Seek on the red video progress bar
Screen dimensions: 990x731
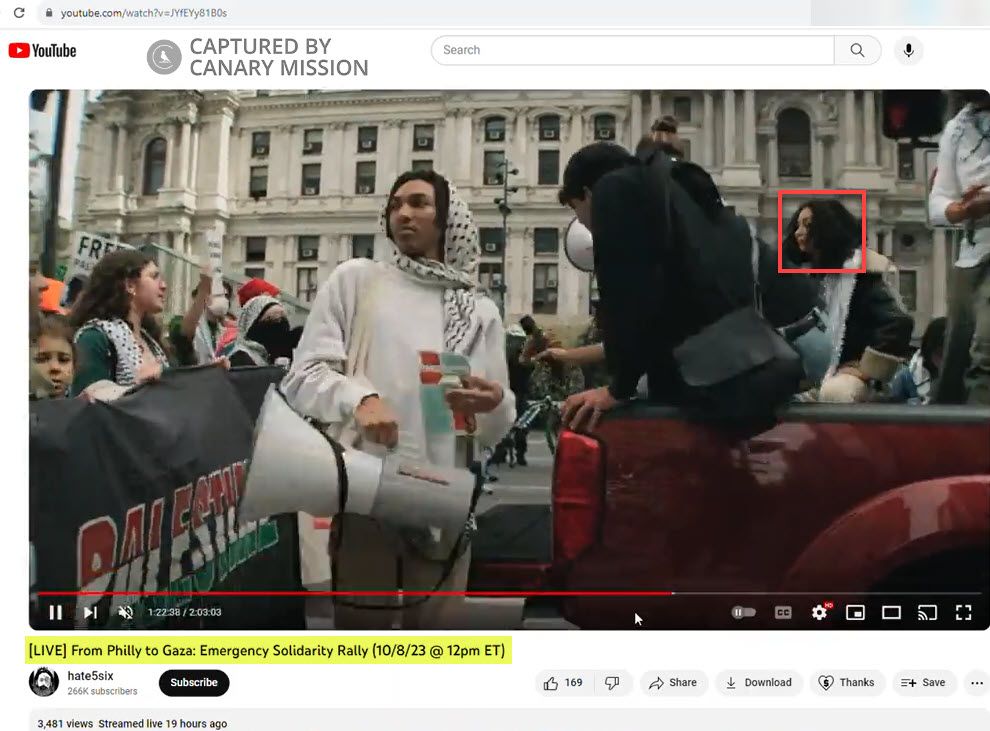coord(400,593)
